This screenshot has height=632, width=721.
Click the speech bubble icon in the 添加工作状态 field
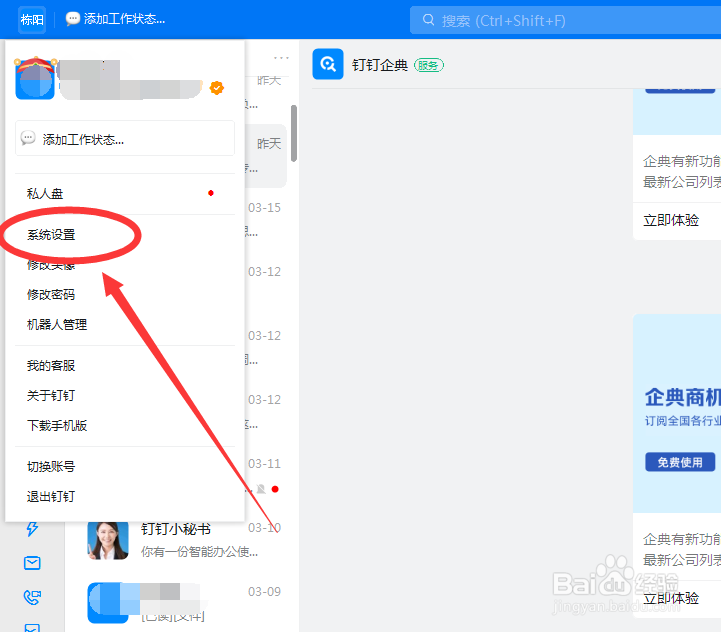coord(28,138)
